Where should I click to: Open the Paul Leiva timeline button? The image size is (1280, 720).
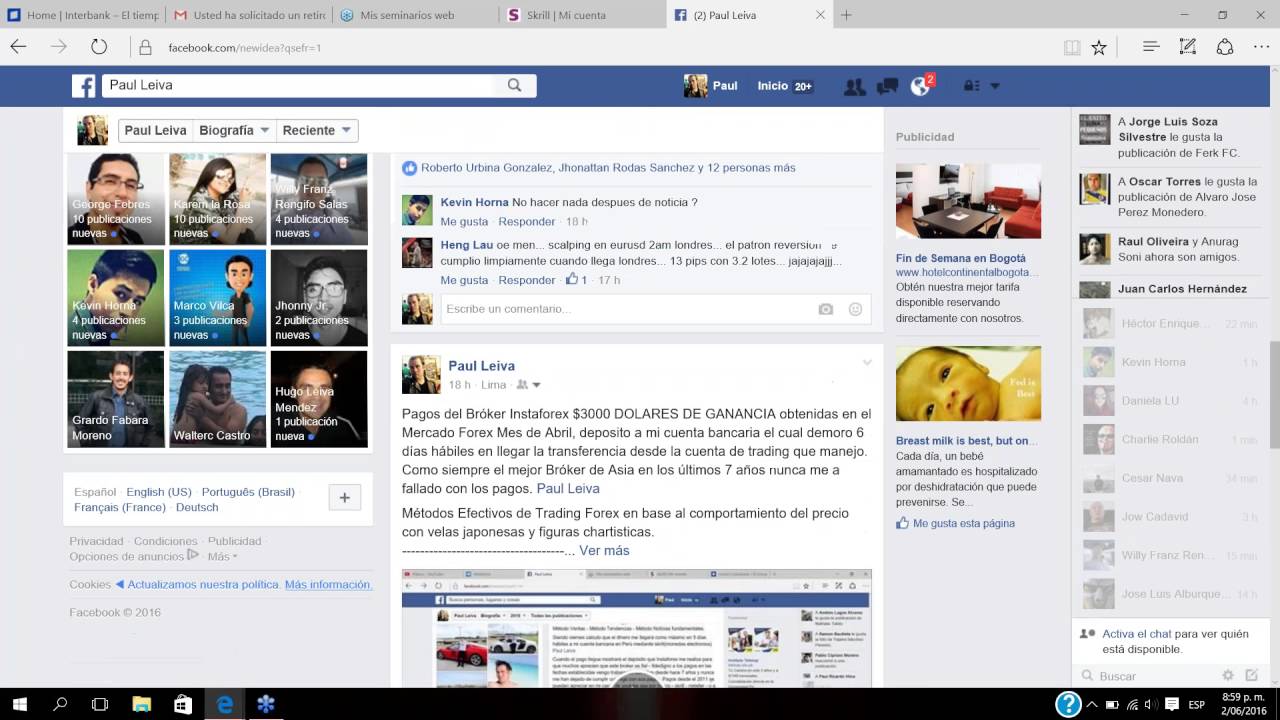155,130
